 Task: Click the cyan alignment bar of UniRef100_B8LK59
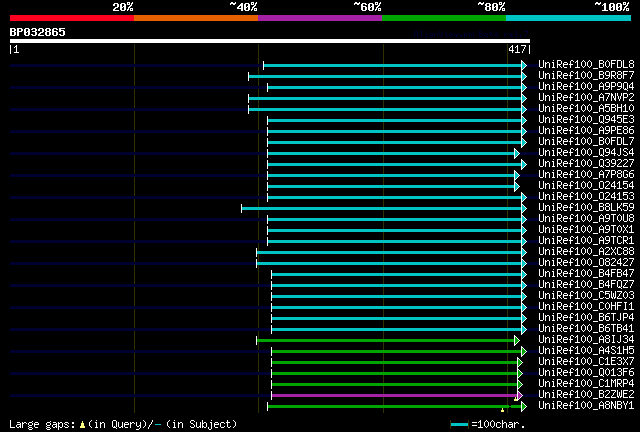click(x=381, y=208)
